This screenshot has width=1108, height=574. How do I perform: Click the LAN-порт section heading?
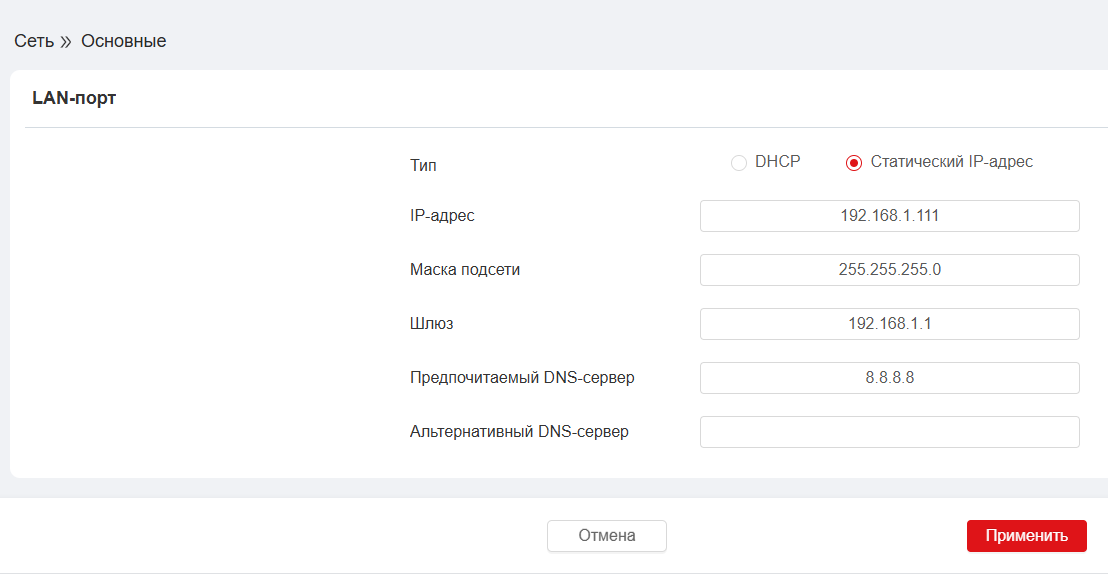[74, 98]
